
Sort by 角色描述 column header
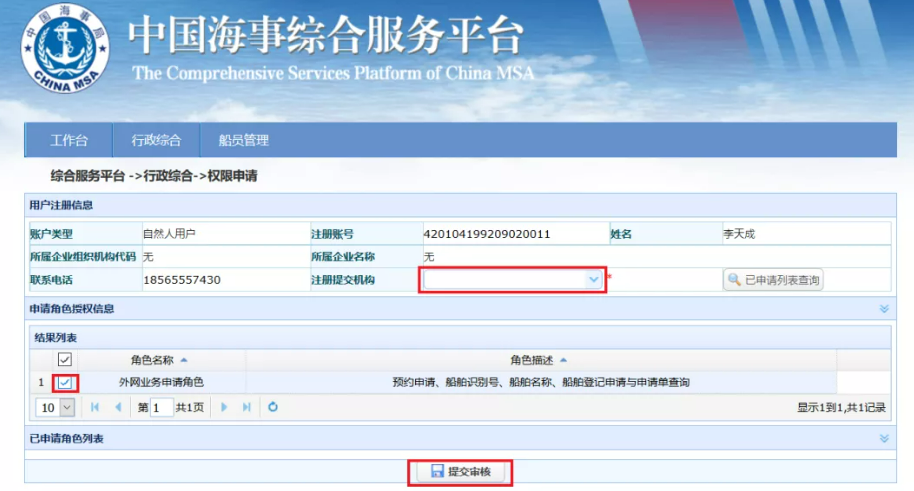point(538,360)
